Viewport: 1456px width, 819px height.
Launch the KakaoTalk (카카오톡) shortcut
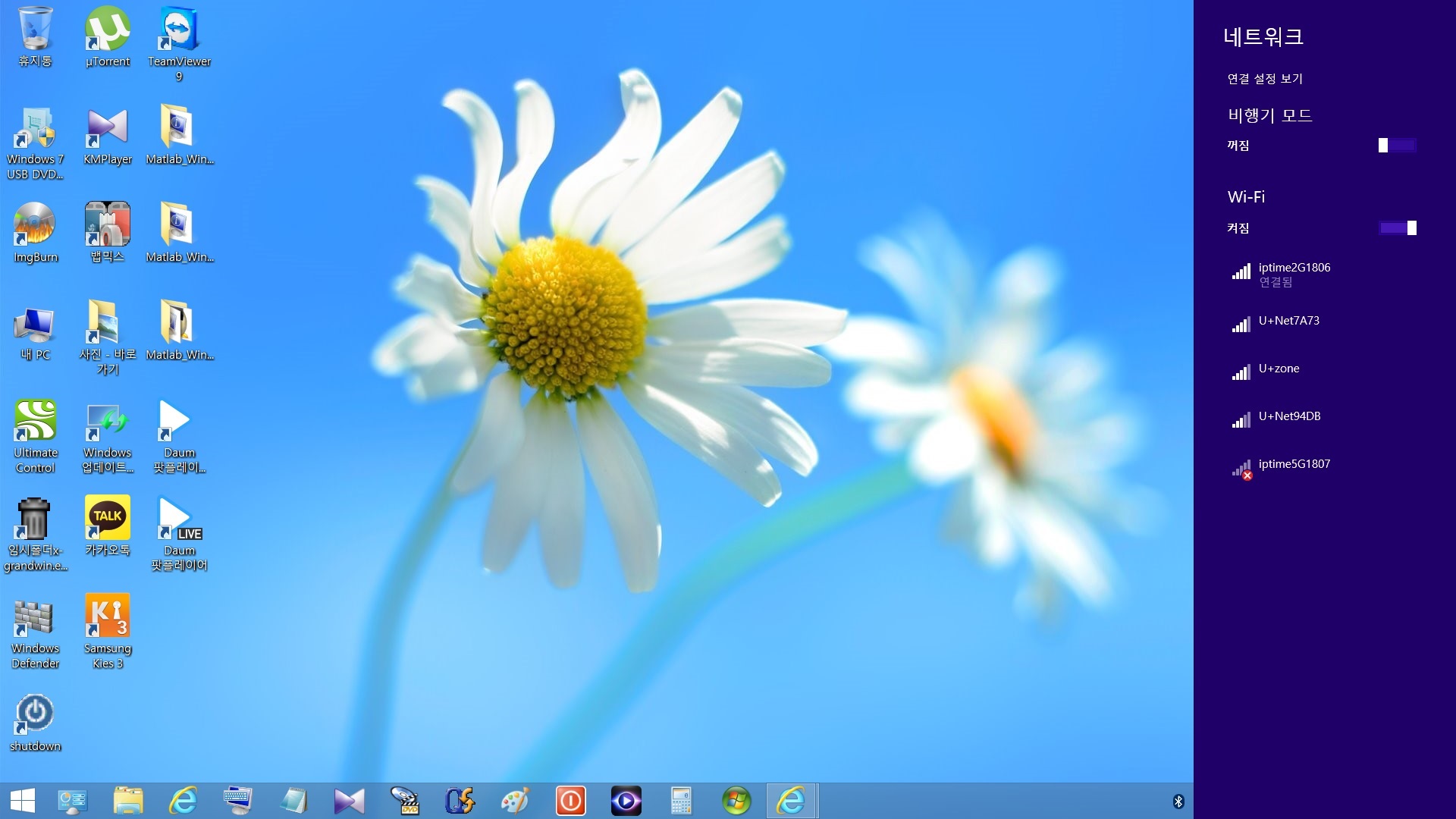point(108,526)
